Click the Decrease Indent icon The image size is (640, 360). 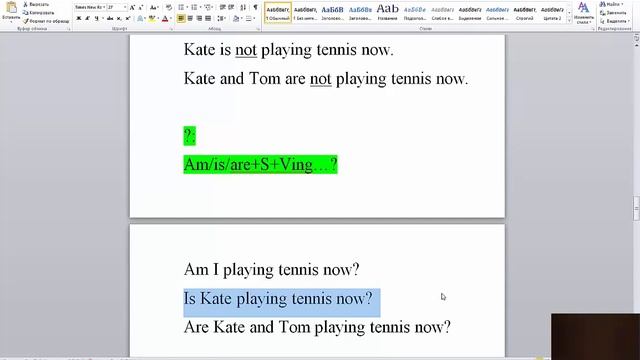(223, 7)
